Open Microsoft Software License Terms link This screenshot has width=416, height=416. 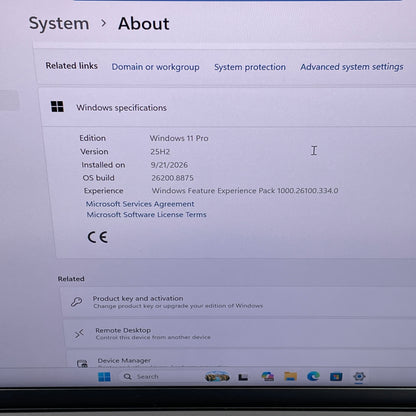click(147, 214)
